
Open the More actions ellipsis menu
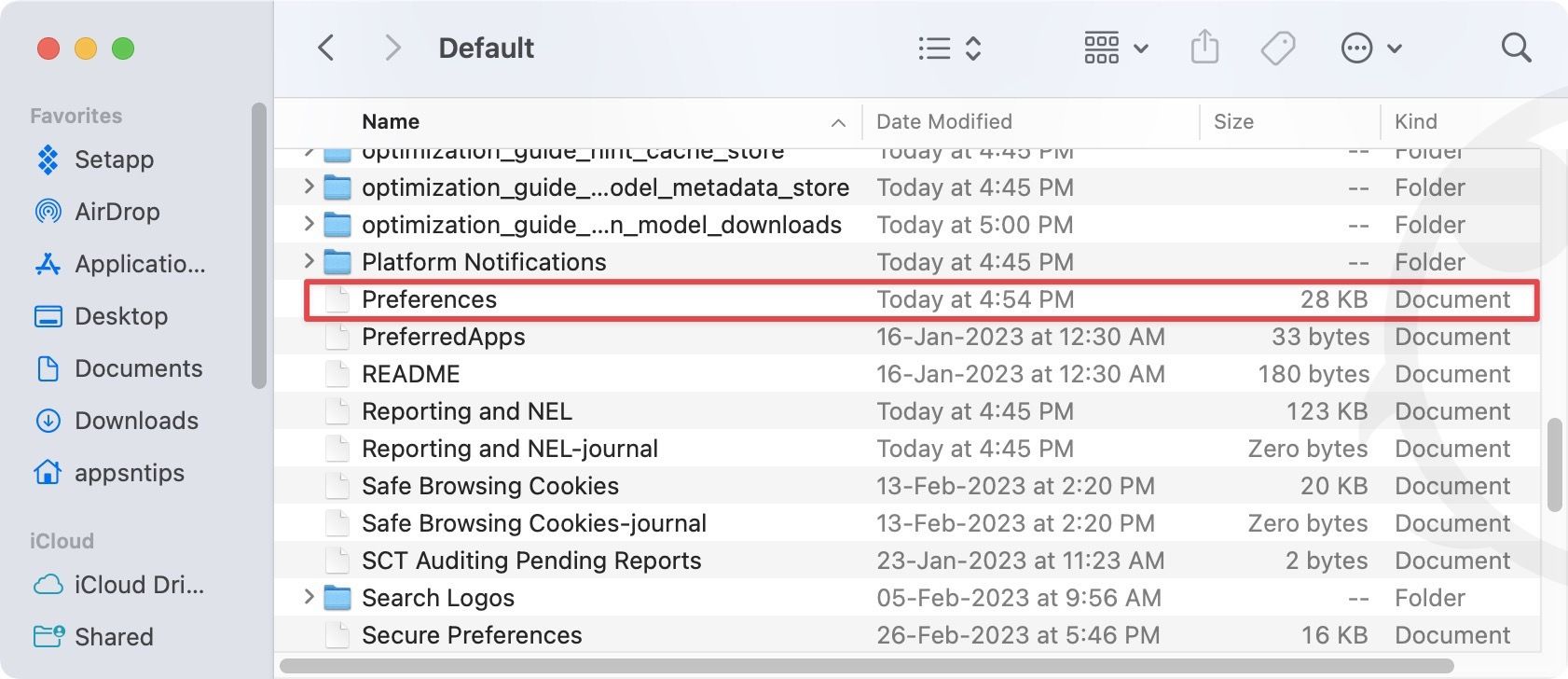pyautogui.click(x=1370, y=48)
